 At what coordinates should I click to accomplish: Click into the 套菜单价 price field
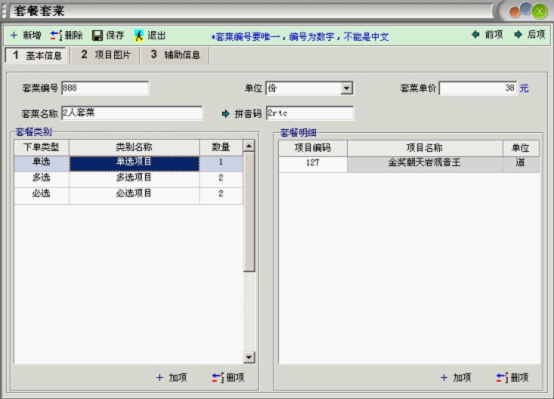point(478,88)
